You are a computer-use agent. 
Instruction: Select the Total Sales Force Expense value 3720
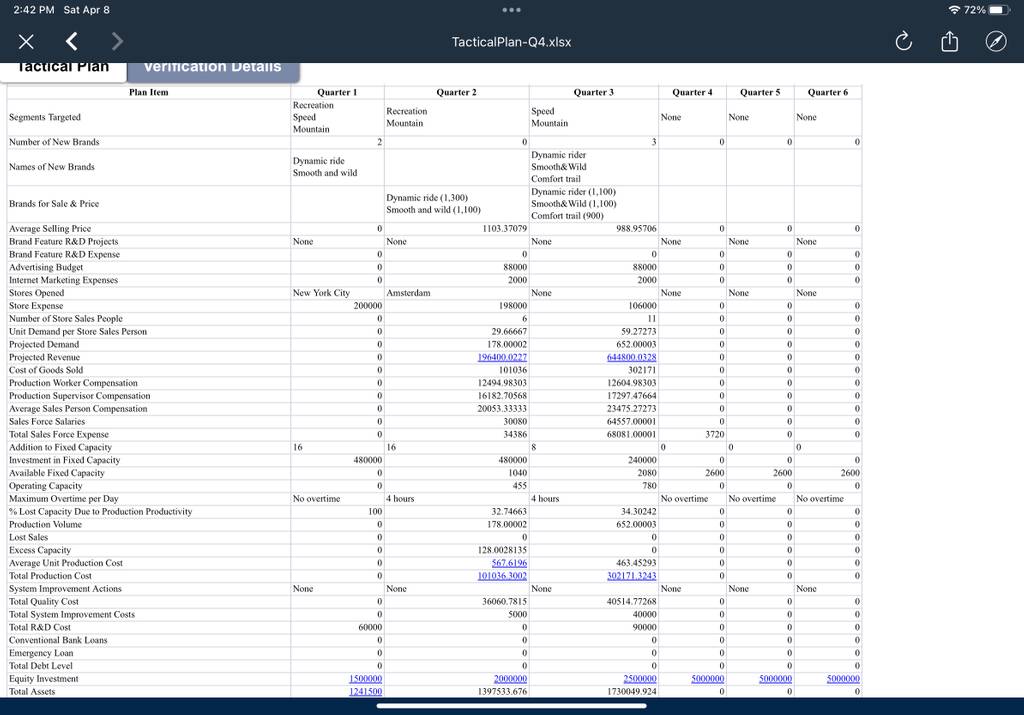pos(714,434)
